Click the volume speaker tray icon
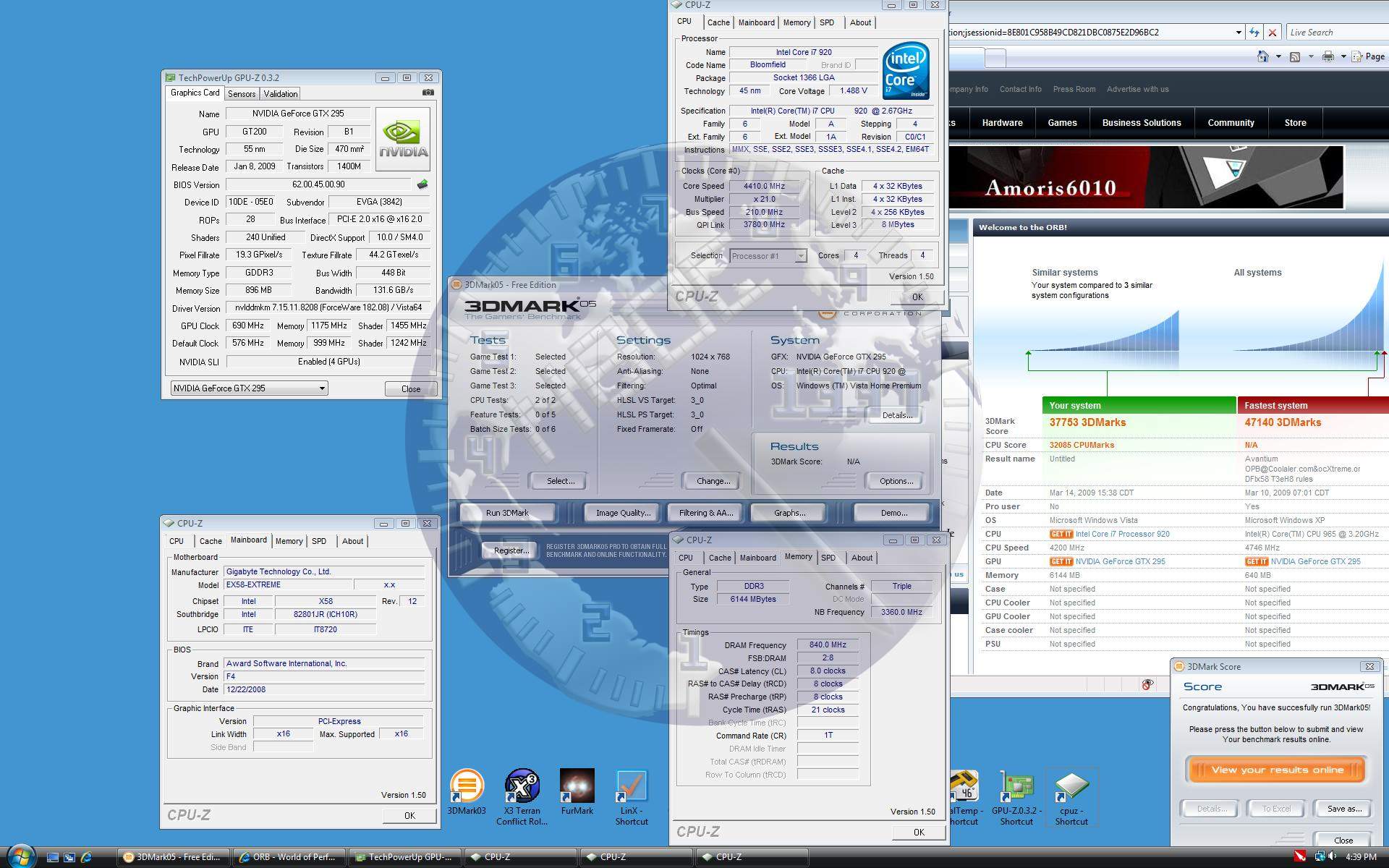The width and height of the screenshot is (1389, 868). pos(1332,857)
